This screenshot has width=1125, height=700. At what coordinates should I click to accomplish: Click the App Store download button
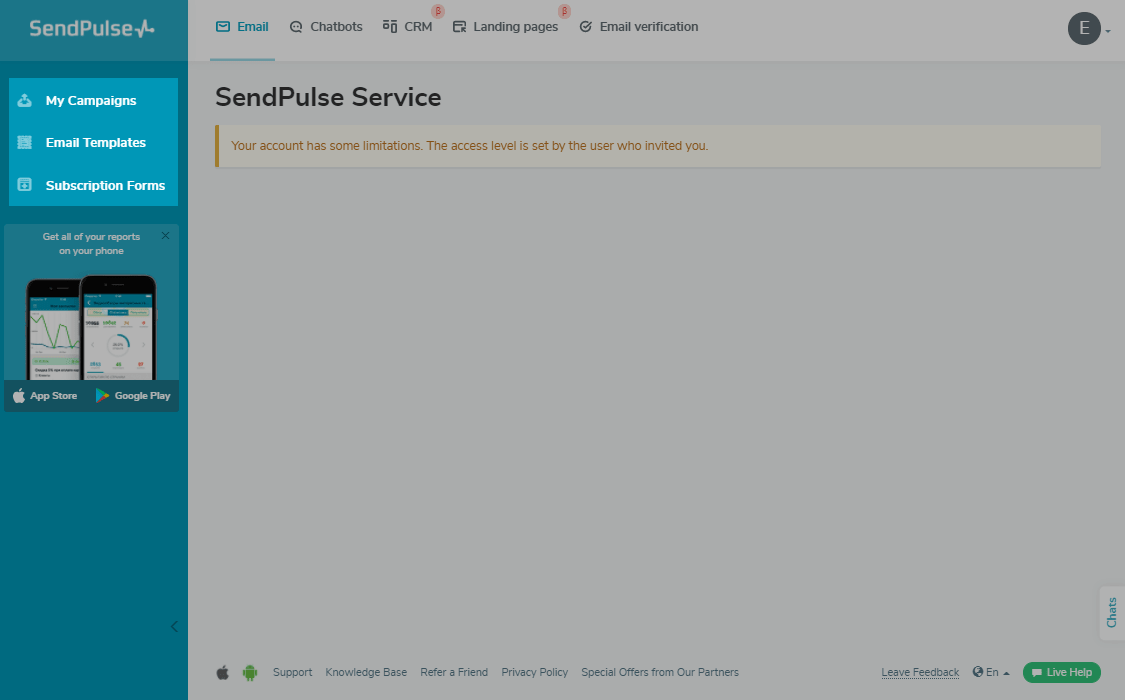click(x=45, y=396)
